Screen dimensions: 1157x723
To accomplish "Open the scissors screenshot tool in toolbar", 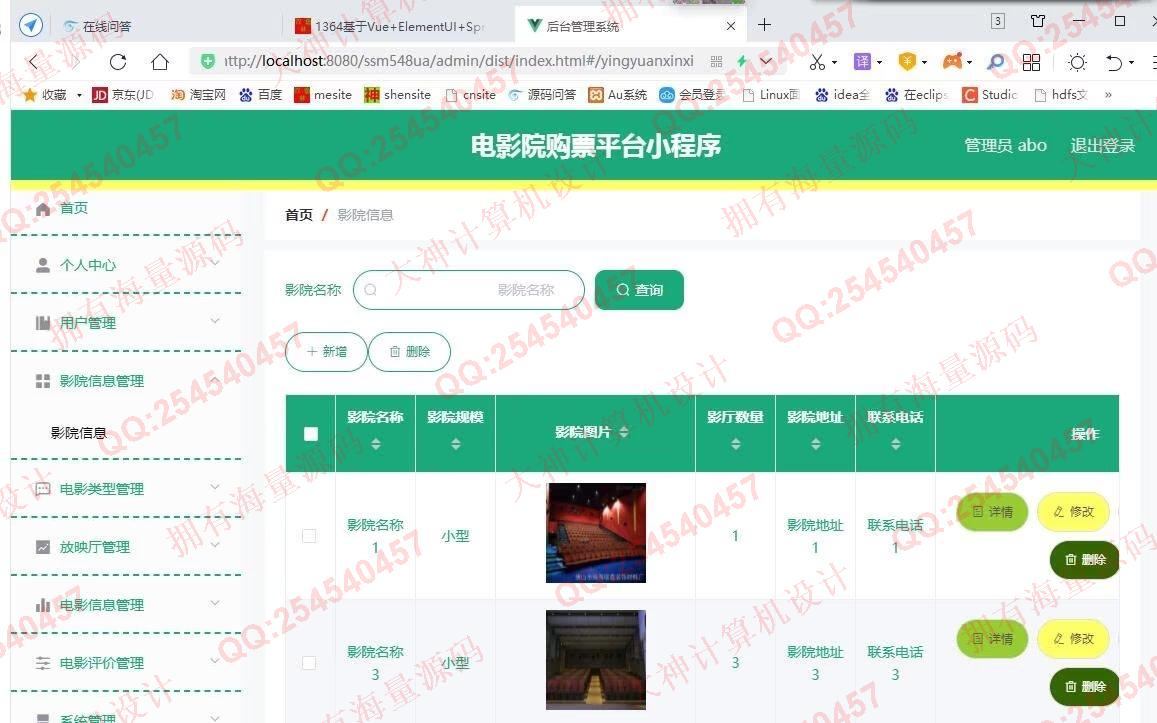I will [817, 62].
